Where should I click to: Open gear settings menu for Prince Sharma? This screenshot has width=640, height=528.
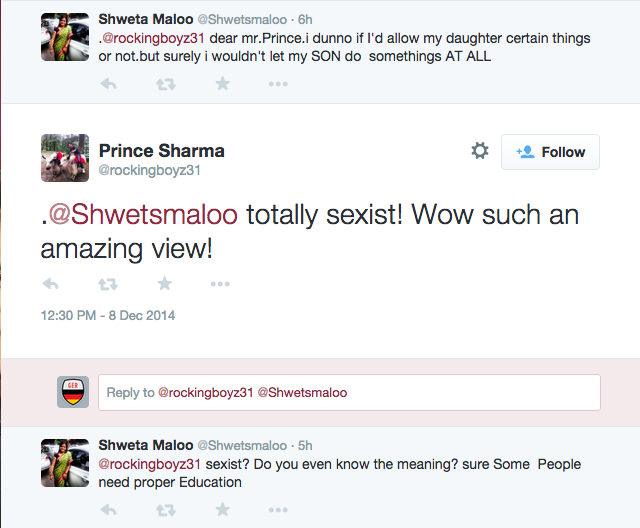480,151
